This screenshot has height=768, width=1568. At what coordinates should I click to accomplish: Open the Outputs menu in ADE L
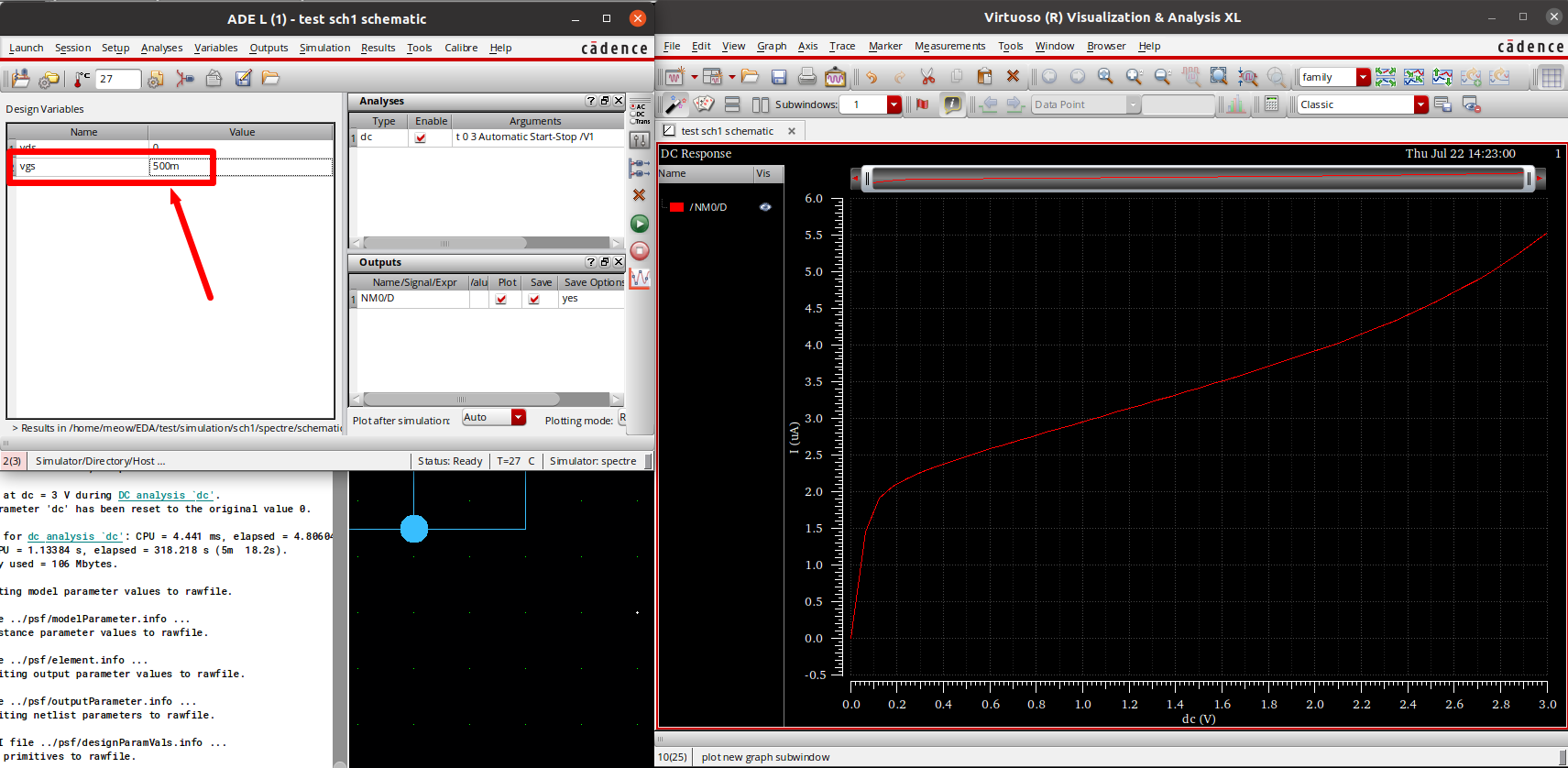coord(269,48)
